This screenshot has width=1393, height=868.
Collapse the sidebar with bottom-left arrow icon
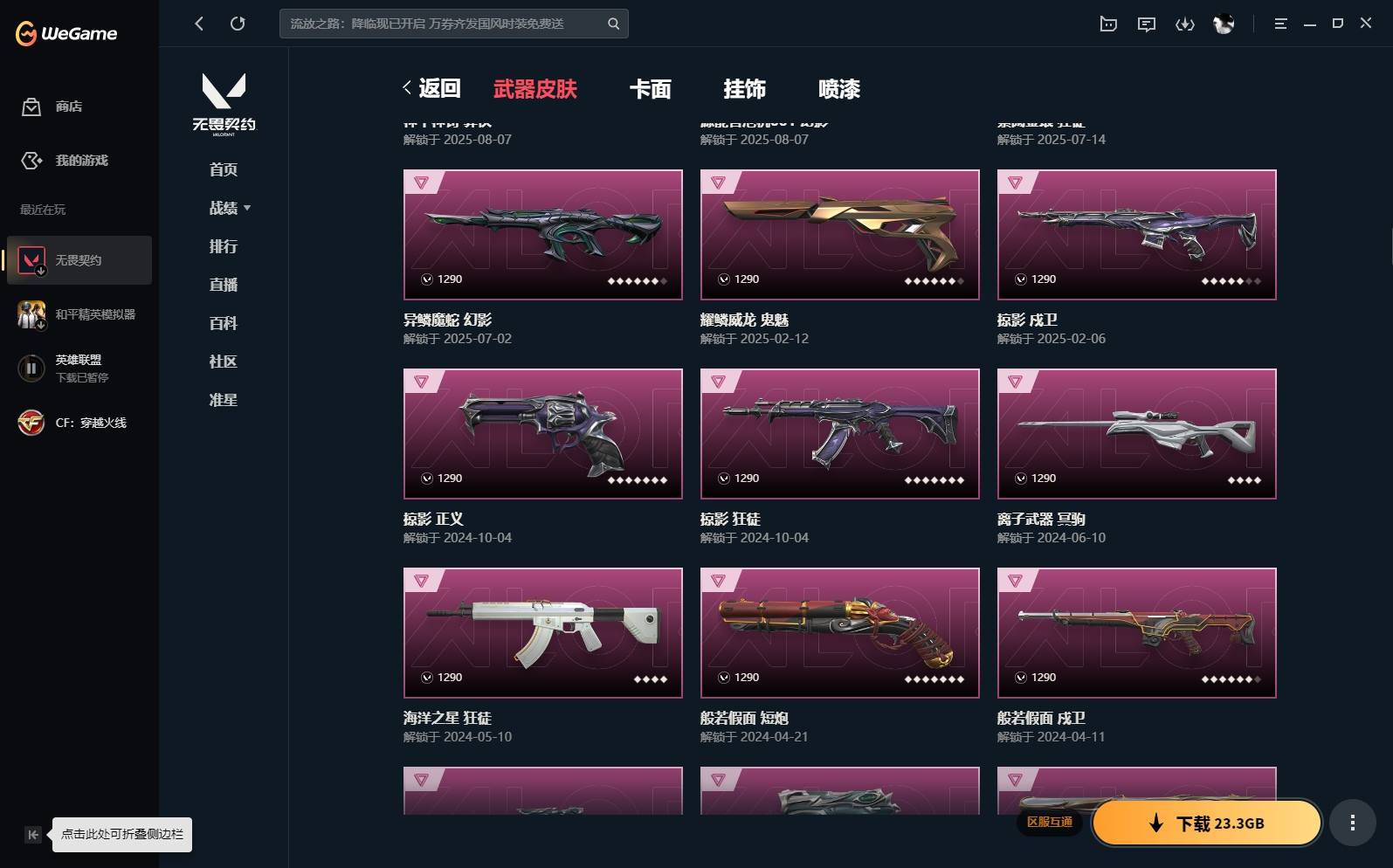[32, 835]
